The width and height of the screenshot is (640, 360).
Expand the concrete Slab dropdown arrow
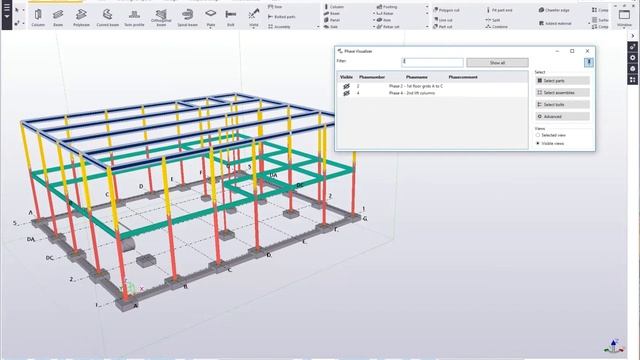(374, 27)
